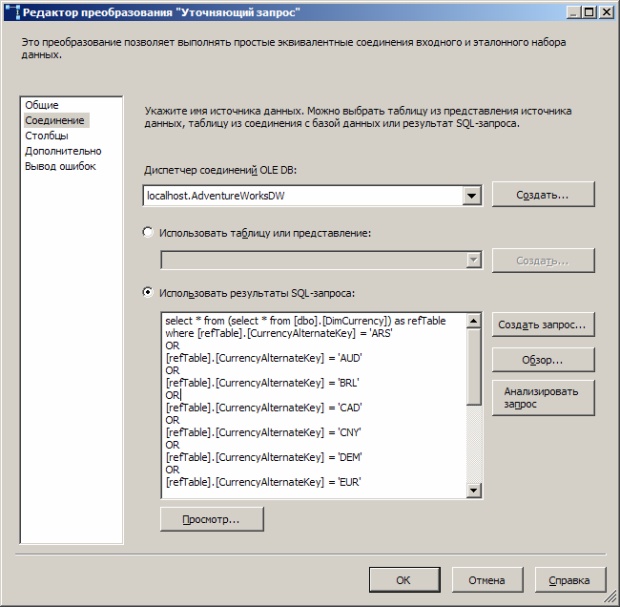Maximize the editor dialog window
Viewport: 620px width, 607px height.
click(586, 11)
